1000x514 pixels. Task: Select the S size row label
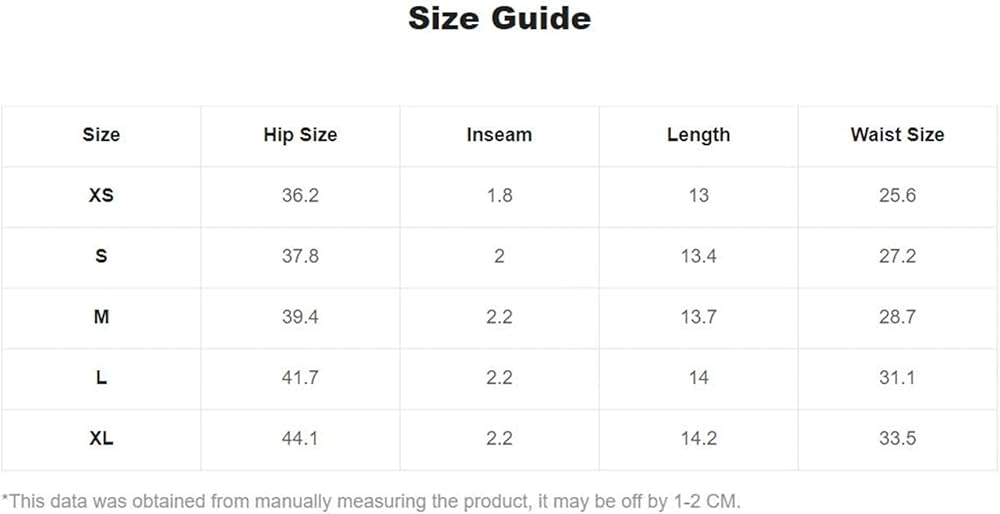pos(101,257)
